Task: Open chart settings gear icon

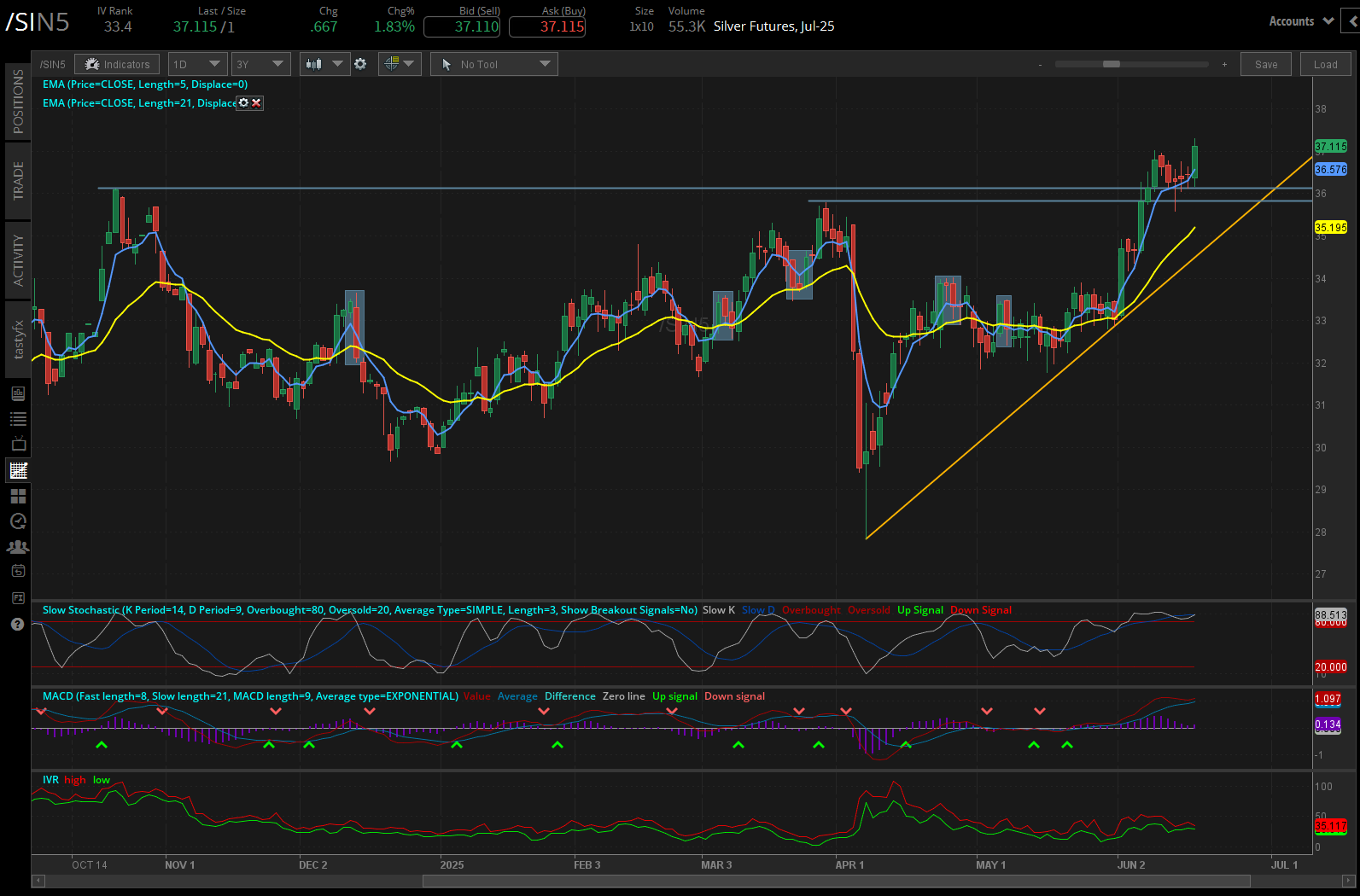Action: (360, 64)
